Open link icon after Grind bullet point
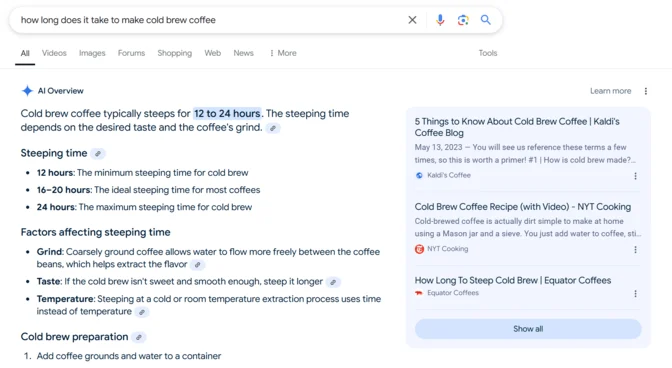This screenshot has height=368, width=672. (198, 265)
